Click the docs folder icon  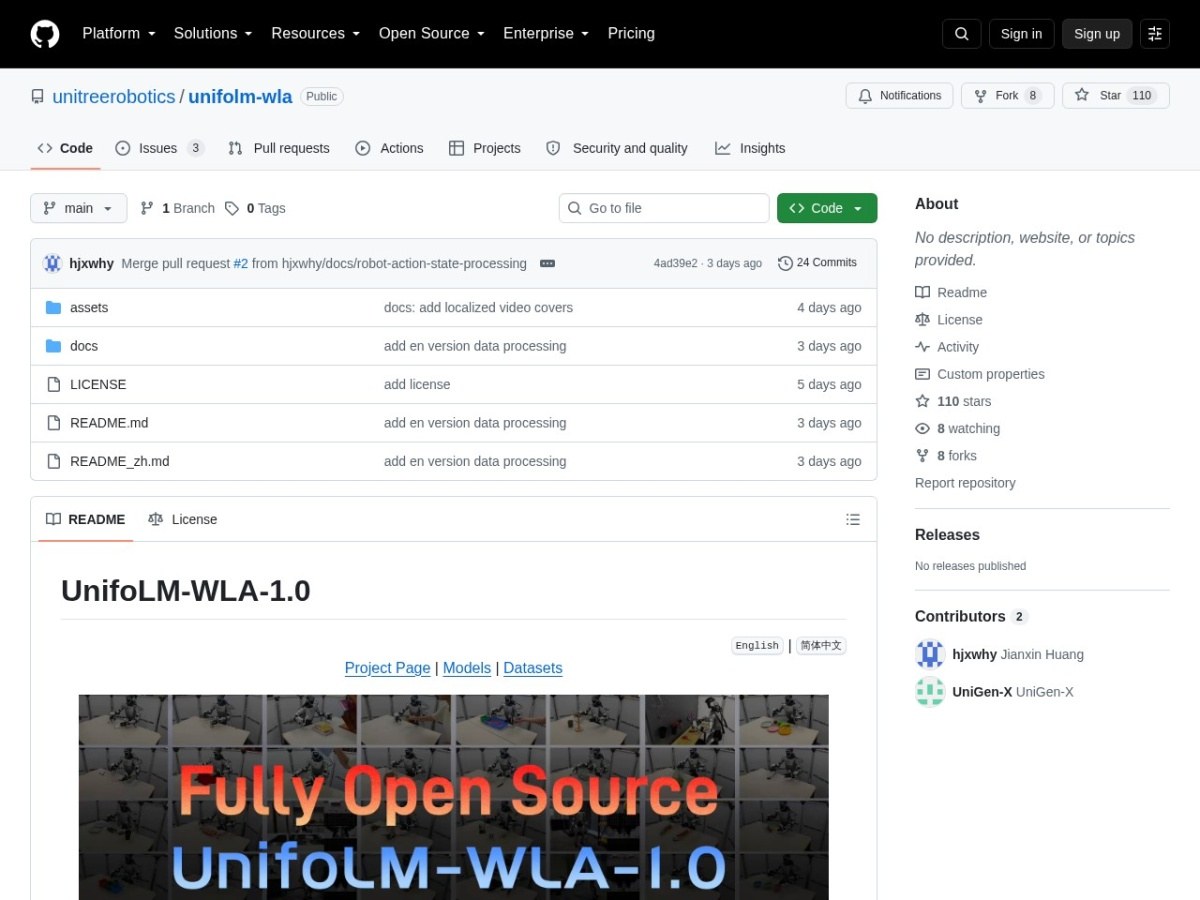click(x=53, y=346)
